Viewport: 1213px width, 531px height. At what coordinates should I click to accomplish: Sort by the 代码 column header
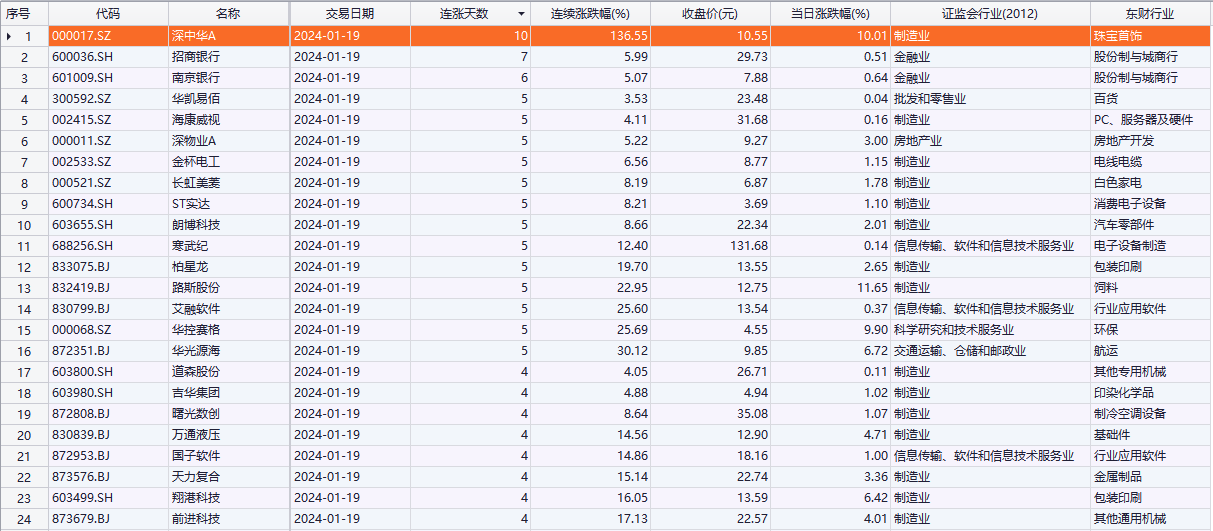pyautogui.click(x=108, y=14)
